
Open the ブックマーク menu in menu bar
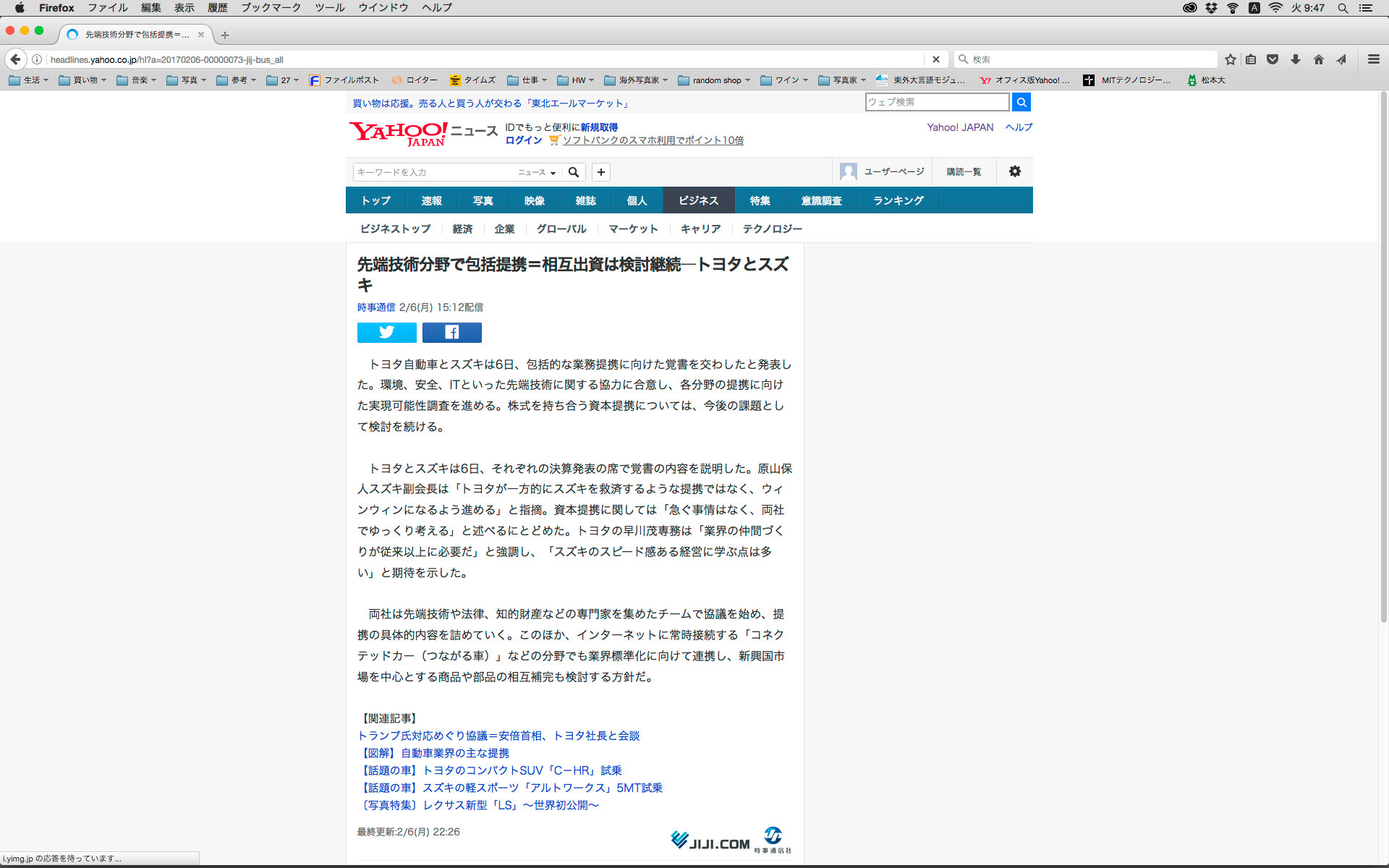pyautogui.click(x=271, y=7)
